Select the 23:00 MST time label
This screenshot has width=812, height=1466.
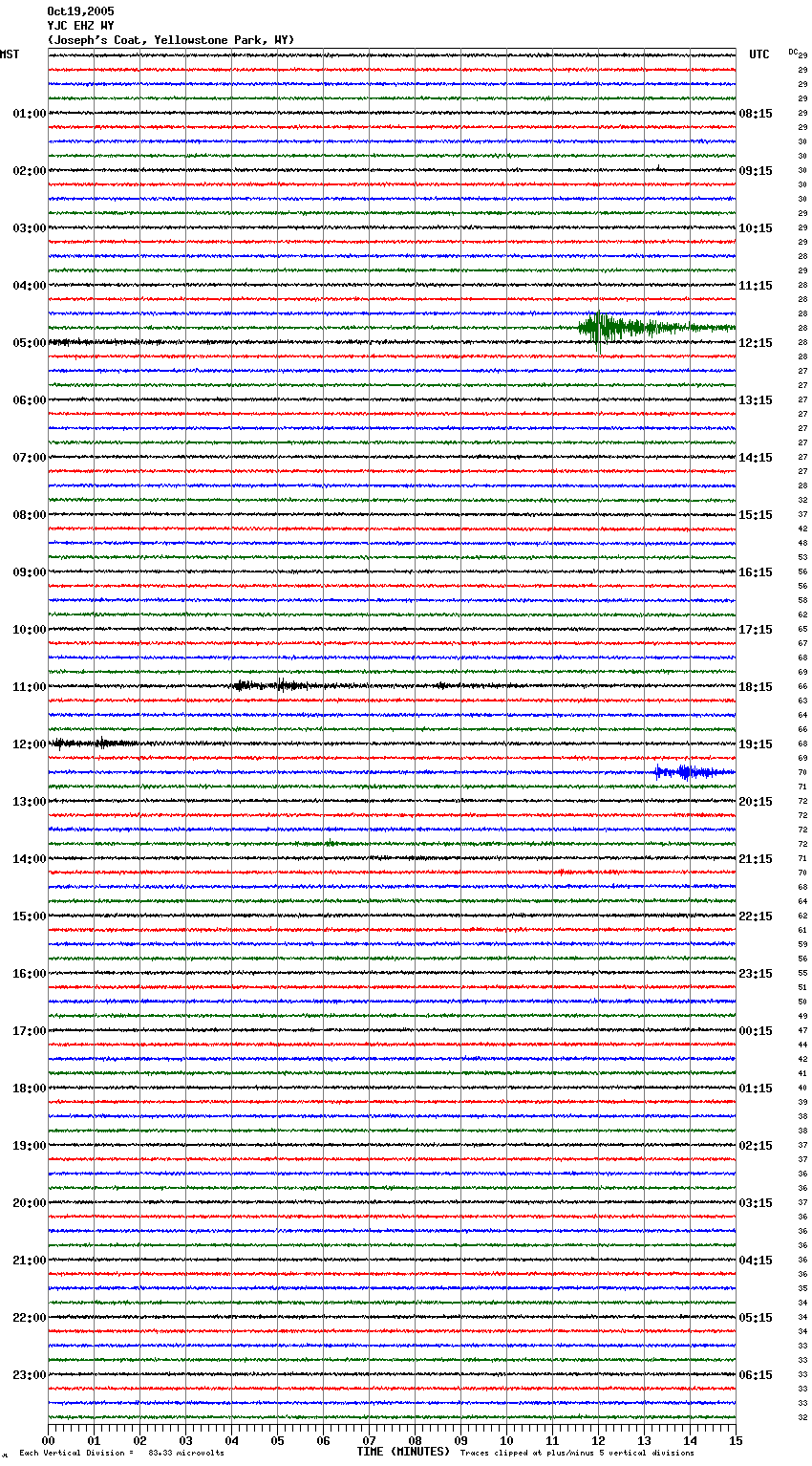coord(30,1375)
